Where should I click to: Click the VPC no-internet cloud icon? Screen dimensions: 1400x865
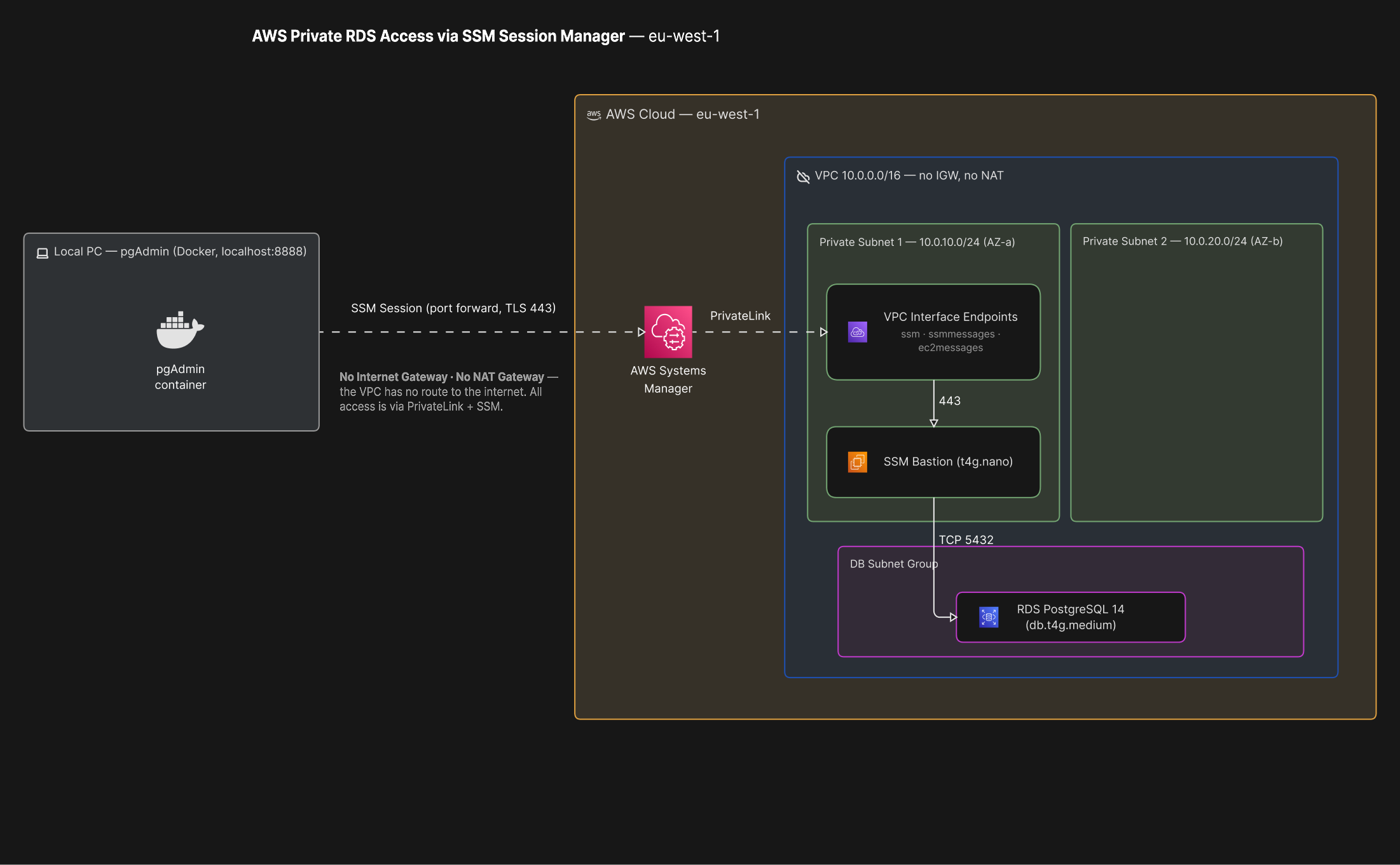(803, 176)
